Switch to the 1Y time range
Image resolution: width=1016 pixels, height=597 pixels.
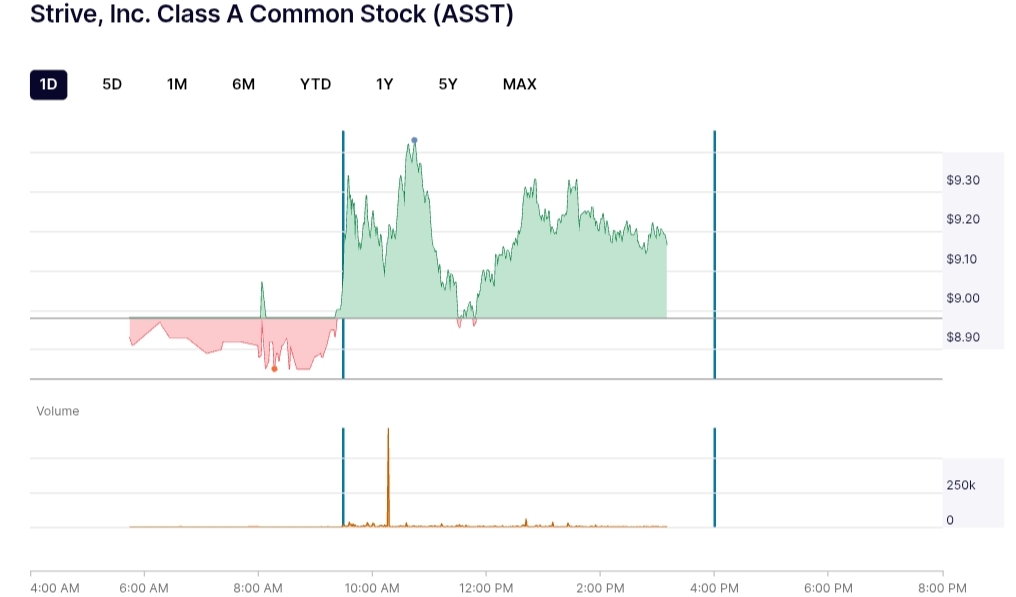pyautogui.click(x=384, y=84)
